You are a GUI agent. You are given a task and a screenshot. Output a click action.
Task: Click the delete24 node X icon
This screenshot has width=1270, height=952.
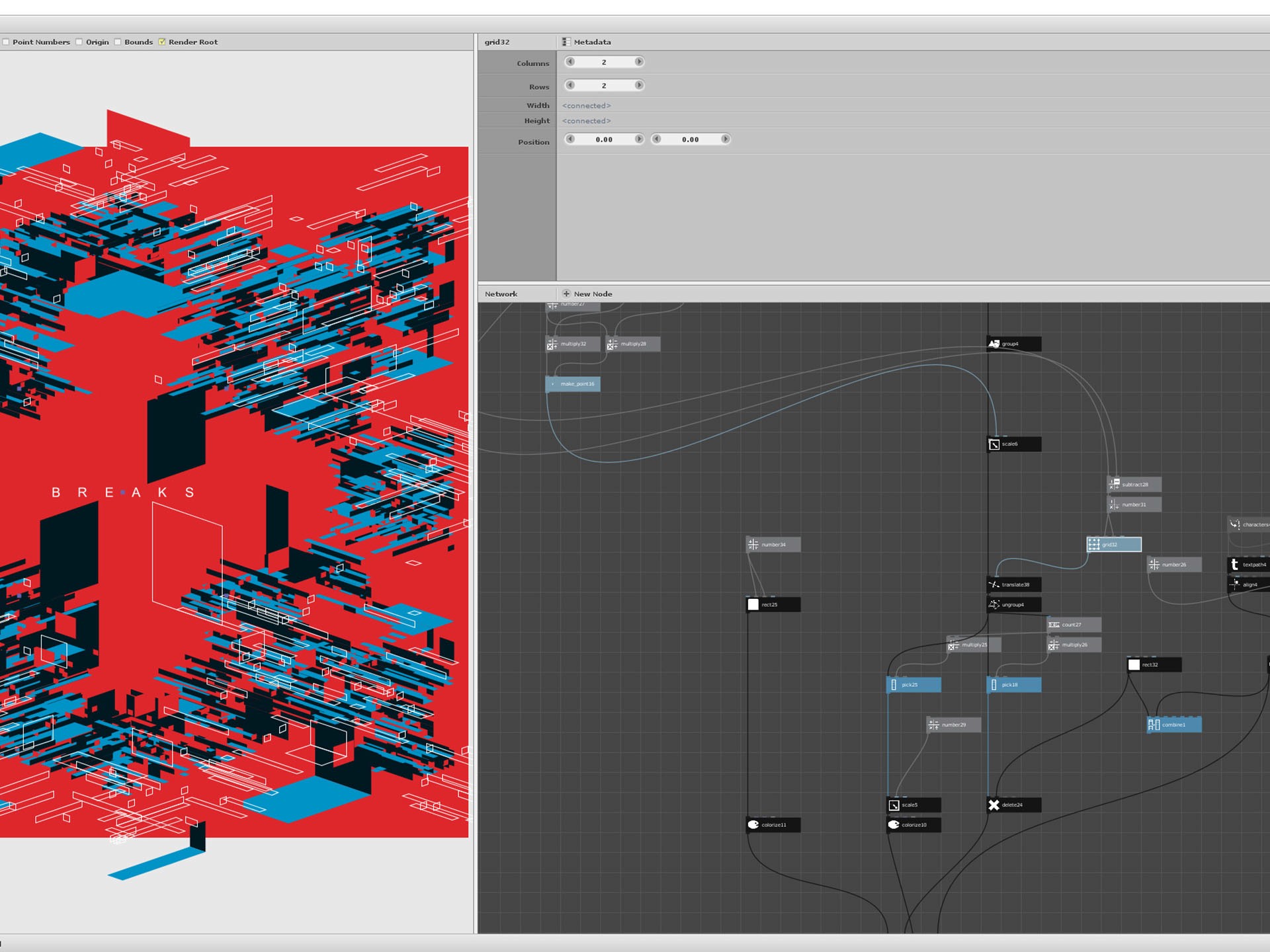(994, 805)
